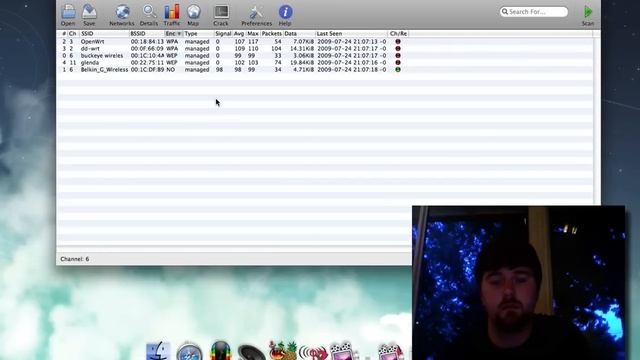
Task: Sort by the Enc column dropdown arrow
Action: tap(179, 33)
